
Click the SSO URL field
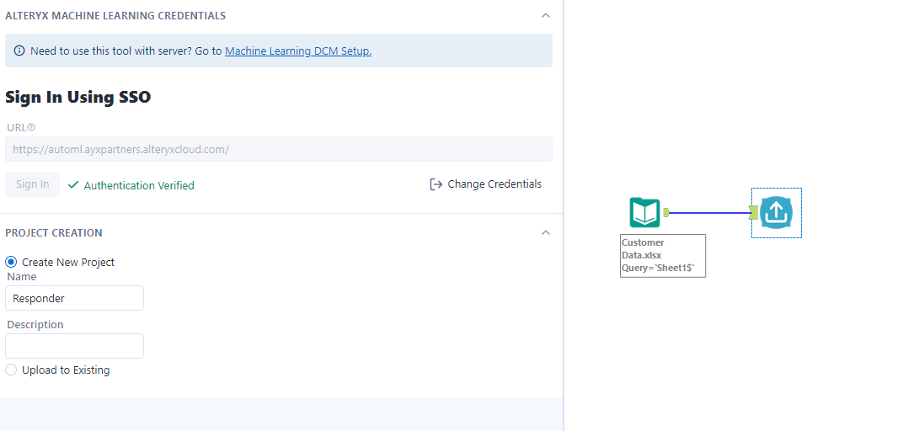278,149
